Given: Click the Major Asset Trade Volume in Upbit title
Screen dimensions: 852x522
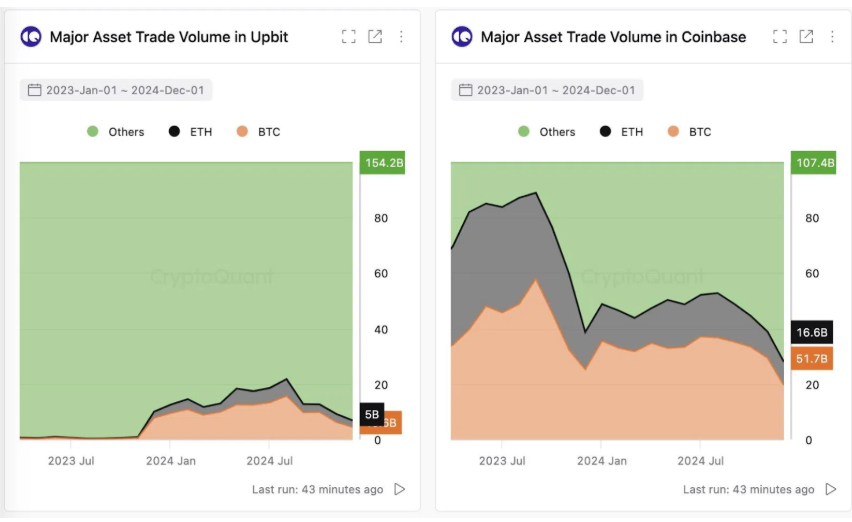Looking at the screenshot, I should [x=169, y=37].
